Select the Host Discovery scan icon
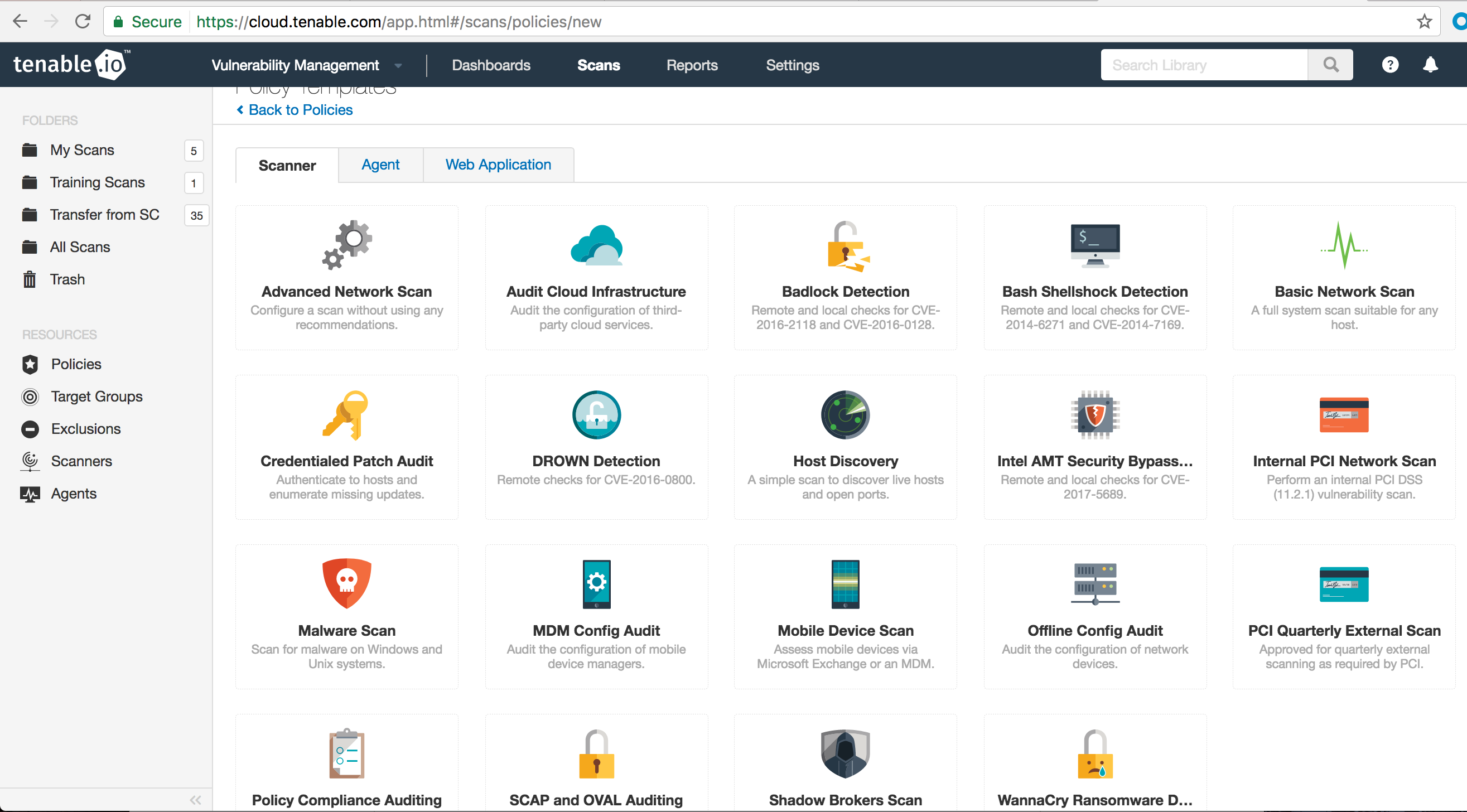Viewport: 1467px width, 812px height. (846, 414)
